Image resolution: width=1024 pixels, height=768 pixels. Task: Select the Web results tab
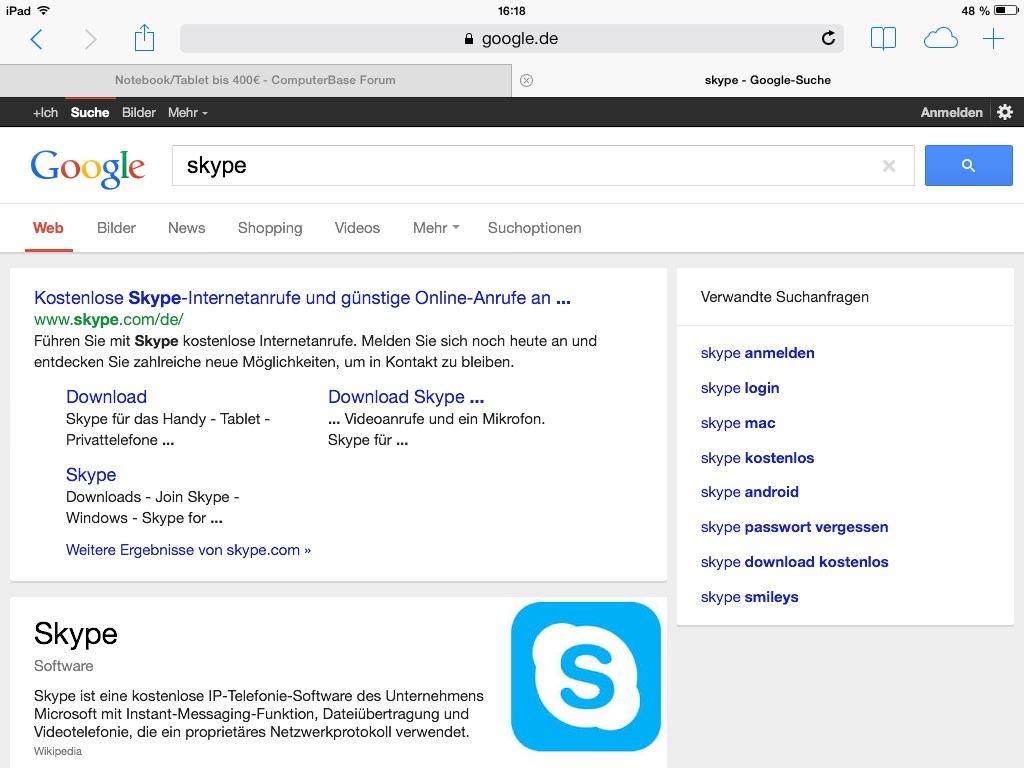pos(48,228)
